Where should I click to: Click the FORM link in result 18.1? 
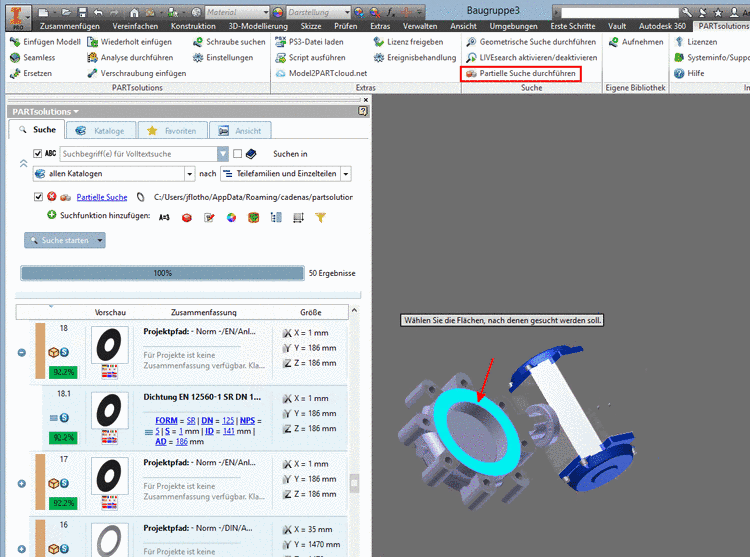(166, 420)
